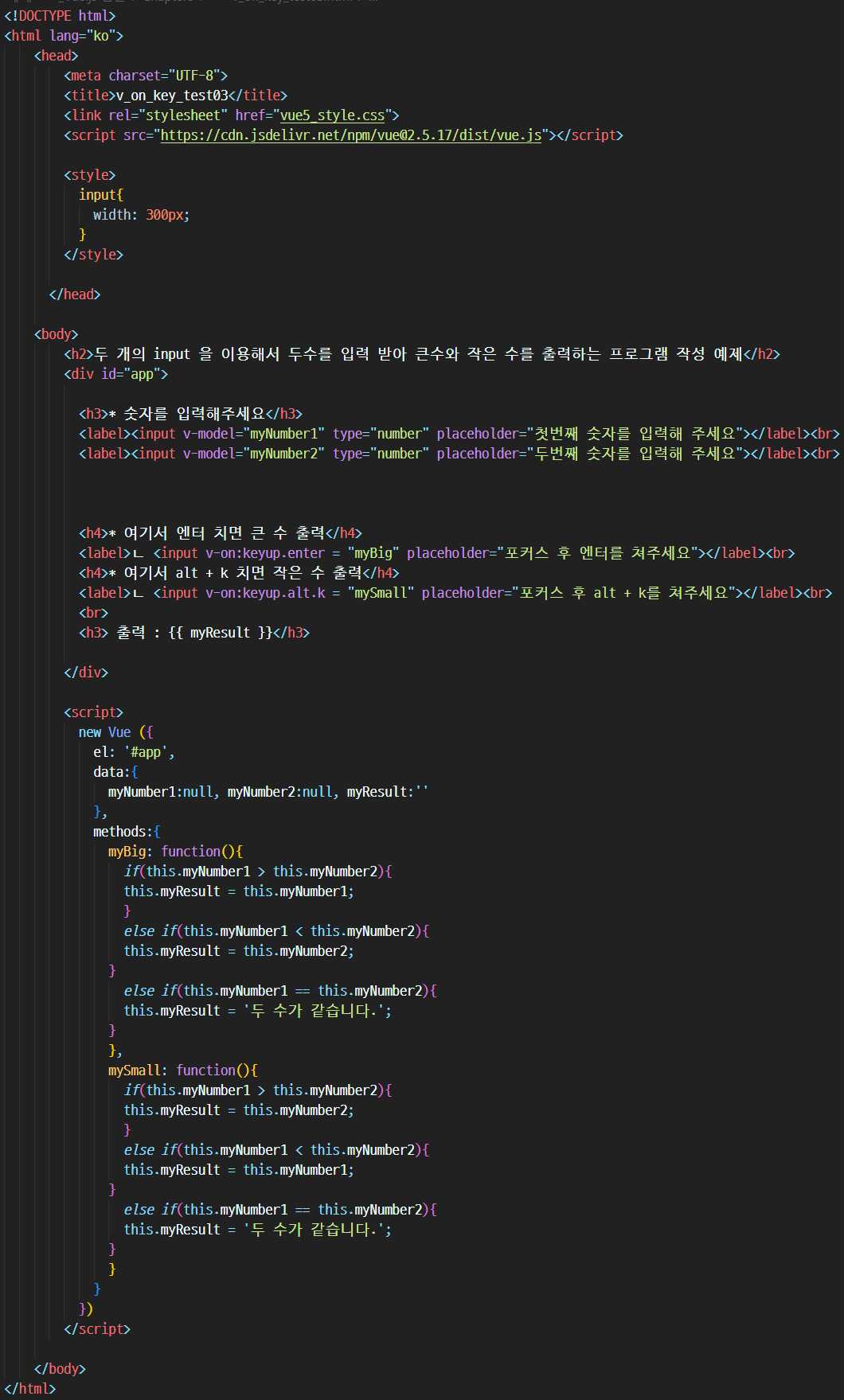
Task: Click the methods:{ line
Action: (127, 832)
